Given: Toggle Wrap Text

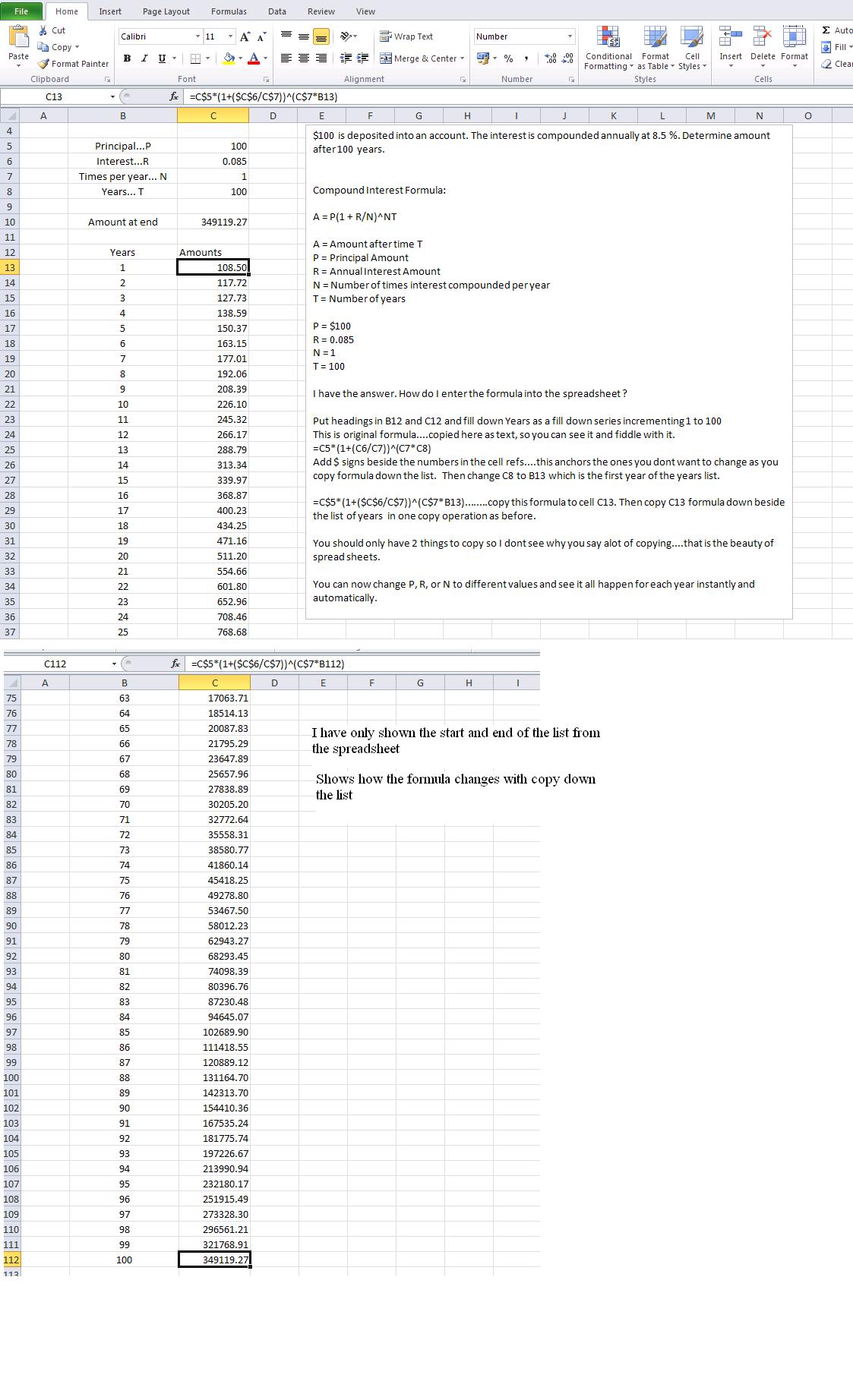Looking at the screenshot, I should click(406, 36).
